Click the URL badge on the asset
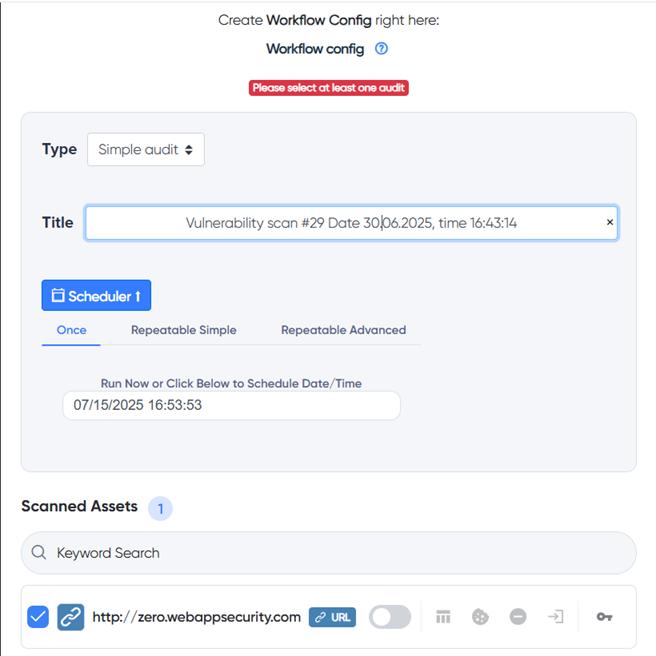Screen dimensions: 656x656 [332, 617]
